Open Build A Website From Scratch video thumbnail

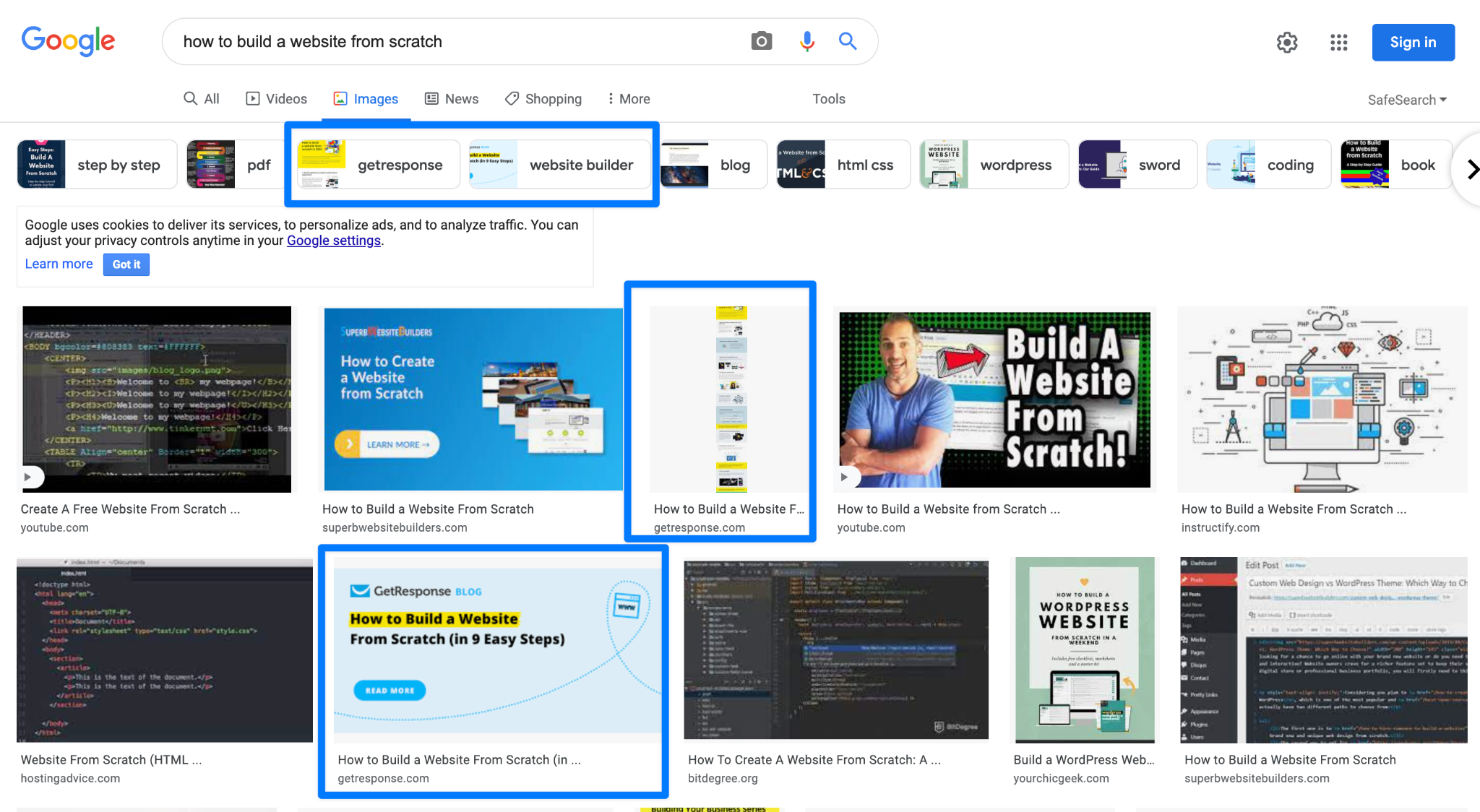point(994,399)
